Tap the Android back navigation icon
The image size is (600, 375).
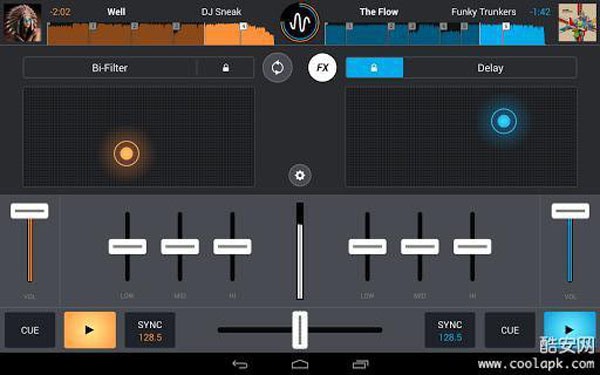click(240, 364)
